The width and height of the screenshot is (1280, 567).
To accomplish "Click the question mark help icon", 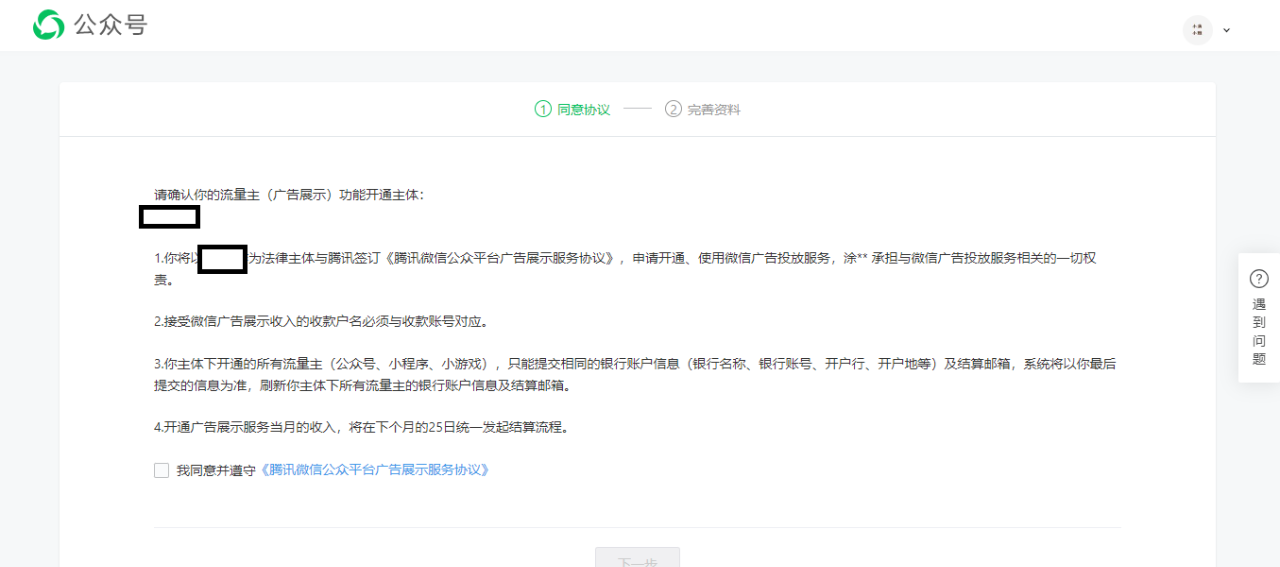I will pyautogui.click(x=1259, y=279).
